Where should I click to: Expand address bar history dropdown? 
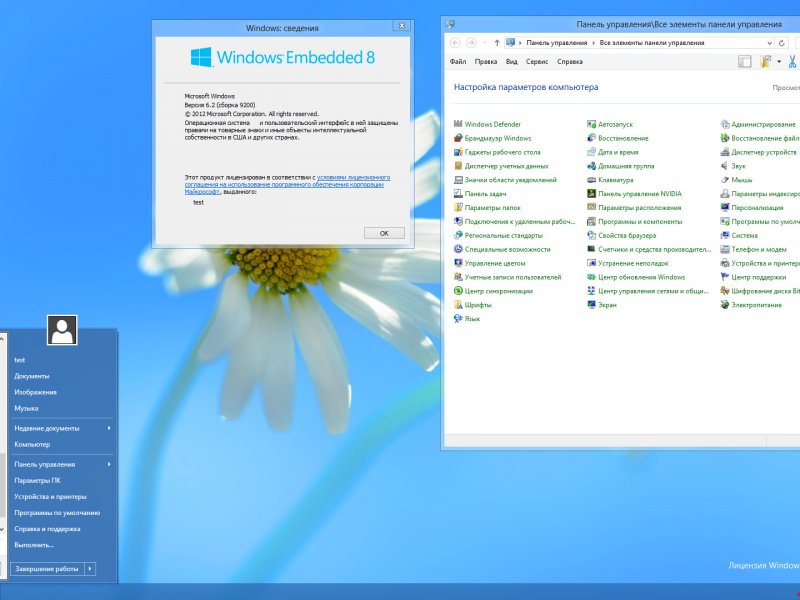(x=769, y=43)
